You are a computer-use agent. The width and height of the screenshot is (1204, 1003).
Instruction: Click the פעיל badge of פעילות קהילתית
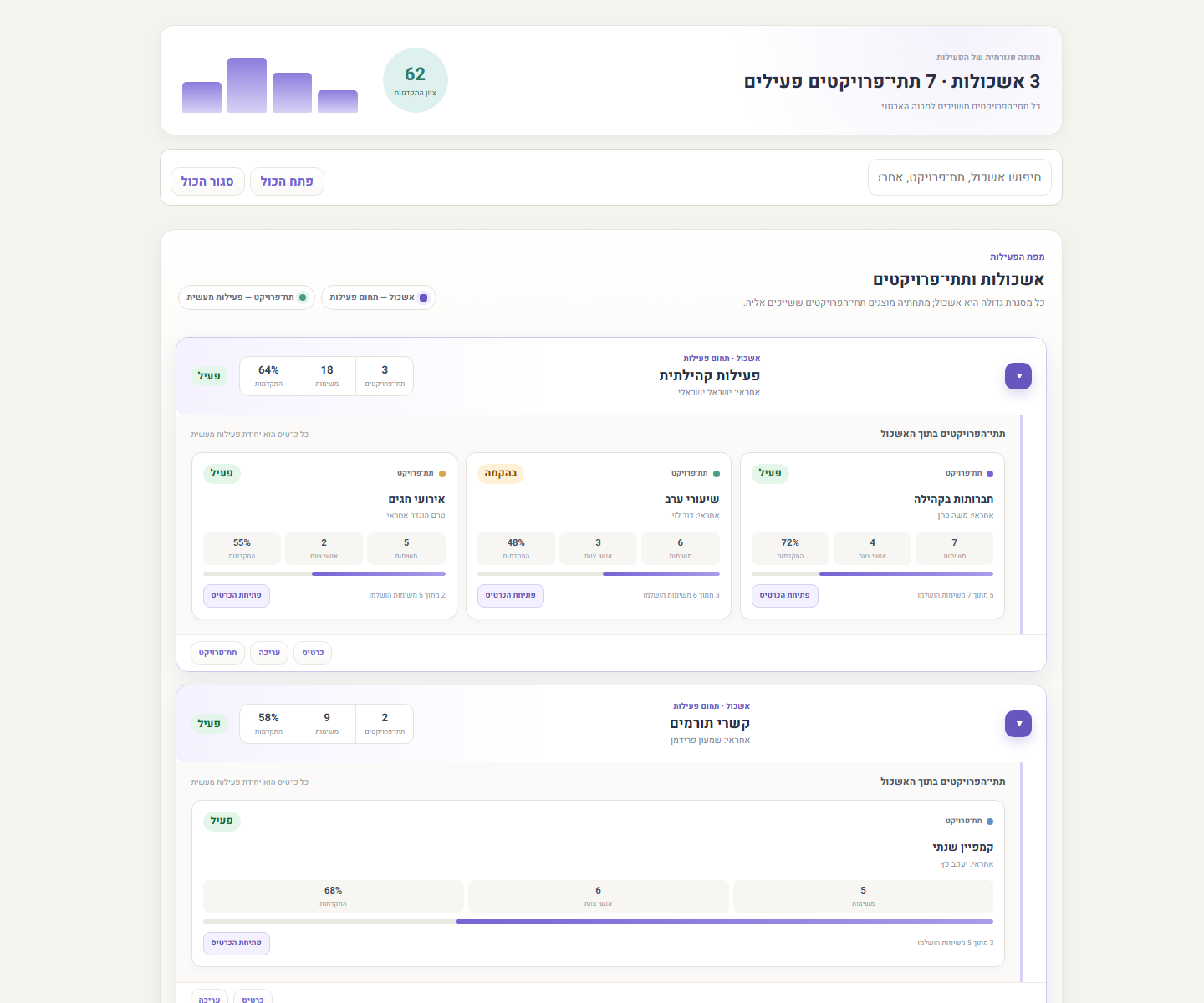click(209, 376)
